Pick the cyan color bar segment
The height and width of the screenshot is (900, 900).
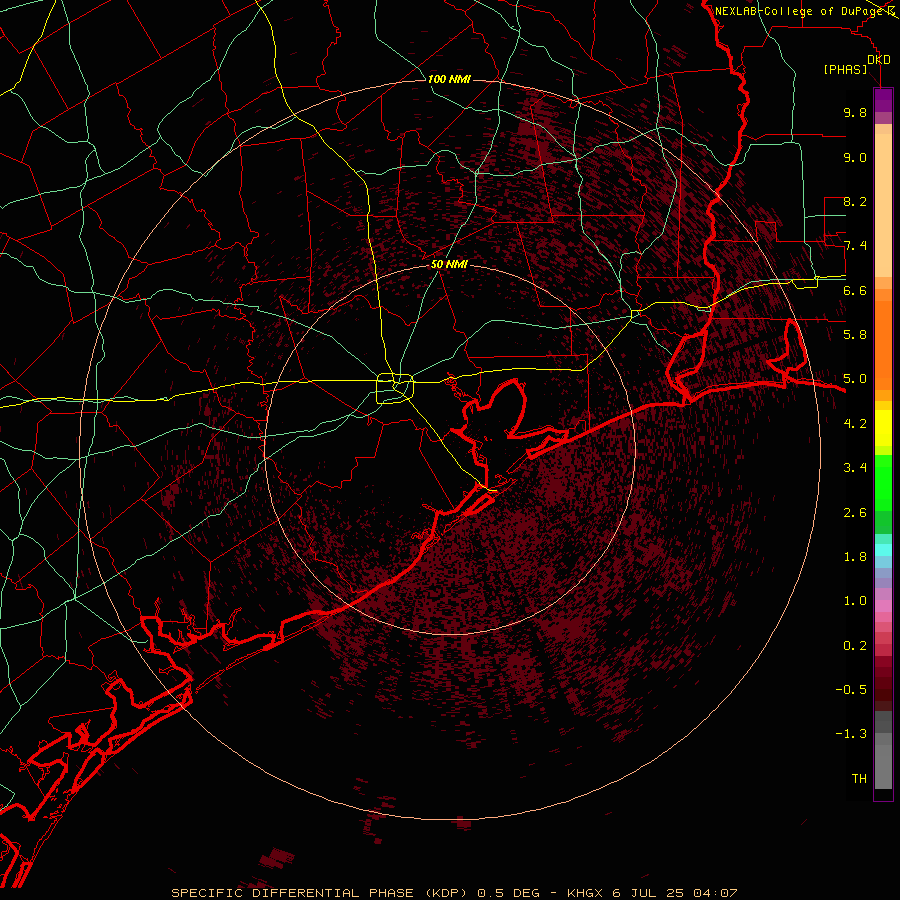[883, 550]
